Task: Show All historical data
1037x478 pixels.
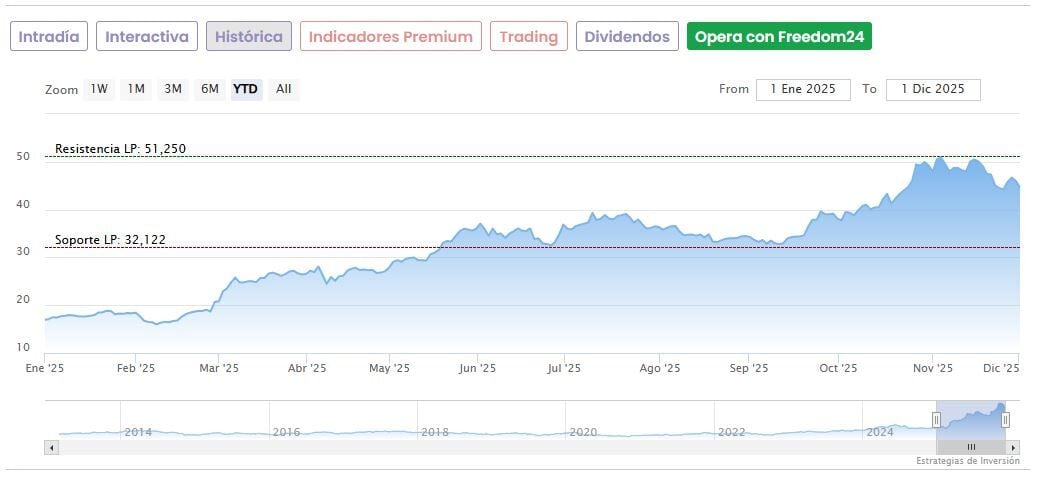Action: tap(284, 89)
